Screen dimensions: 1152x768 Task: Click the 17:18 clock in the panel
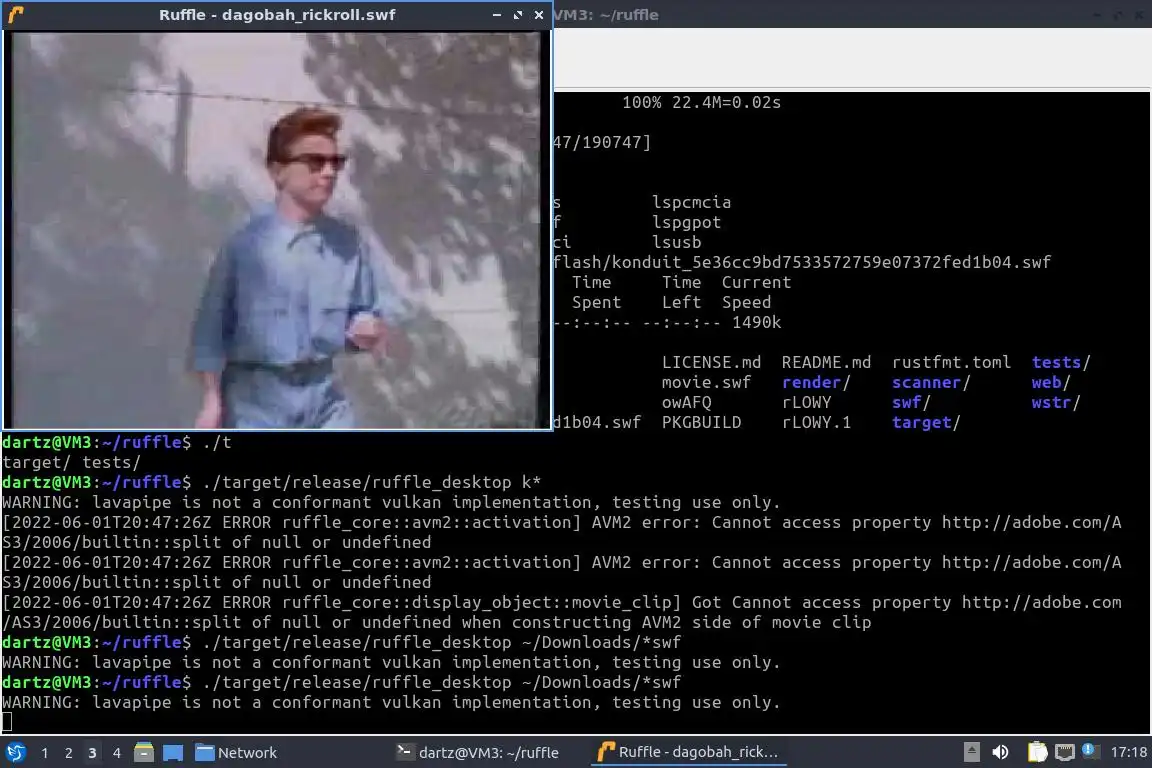coord(1128,752)
